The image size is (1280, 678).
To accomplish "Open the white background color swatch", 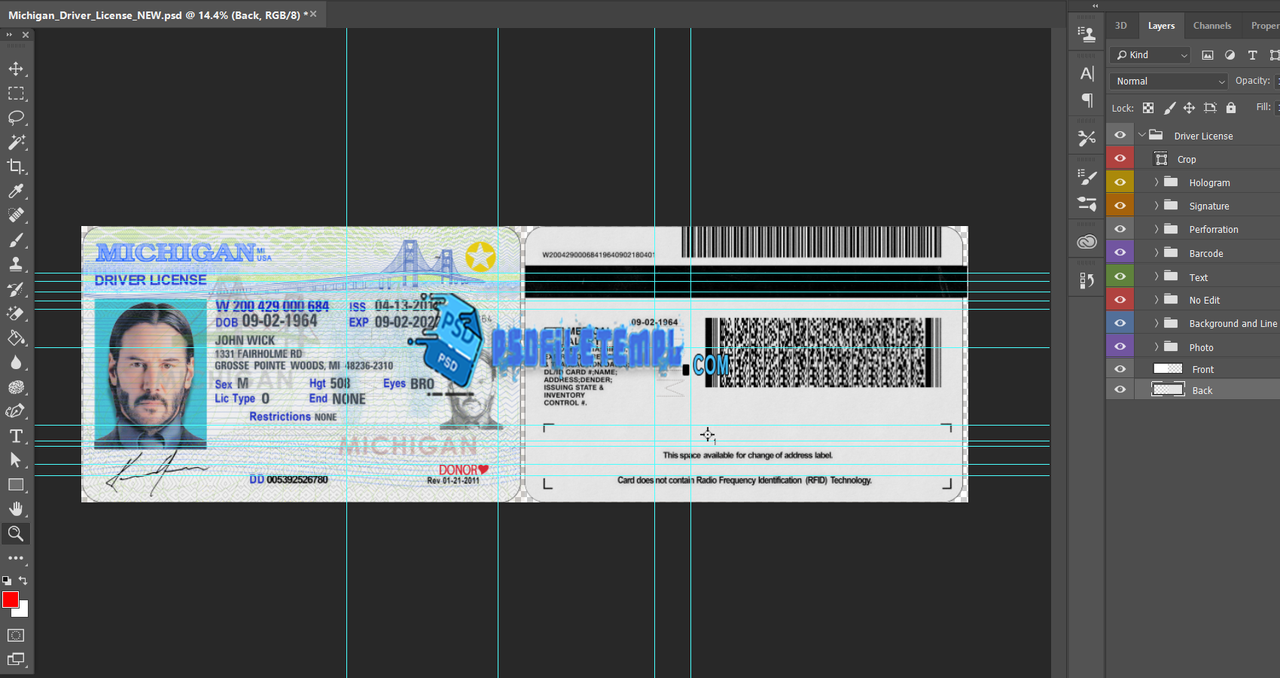I will [23, 609].
